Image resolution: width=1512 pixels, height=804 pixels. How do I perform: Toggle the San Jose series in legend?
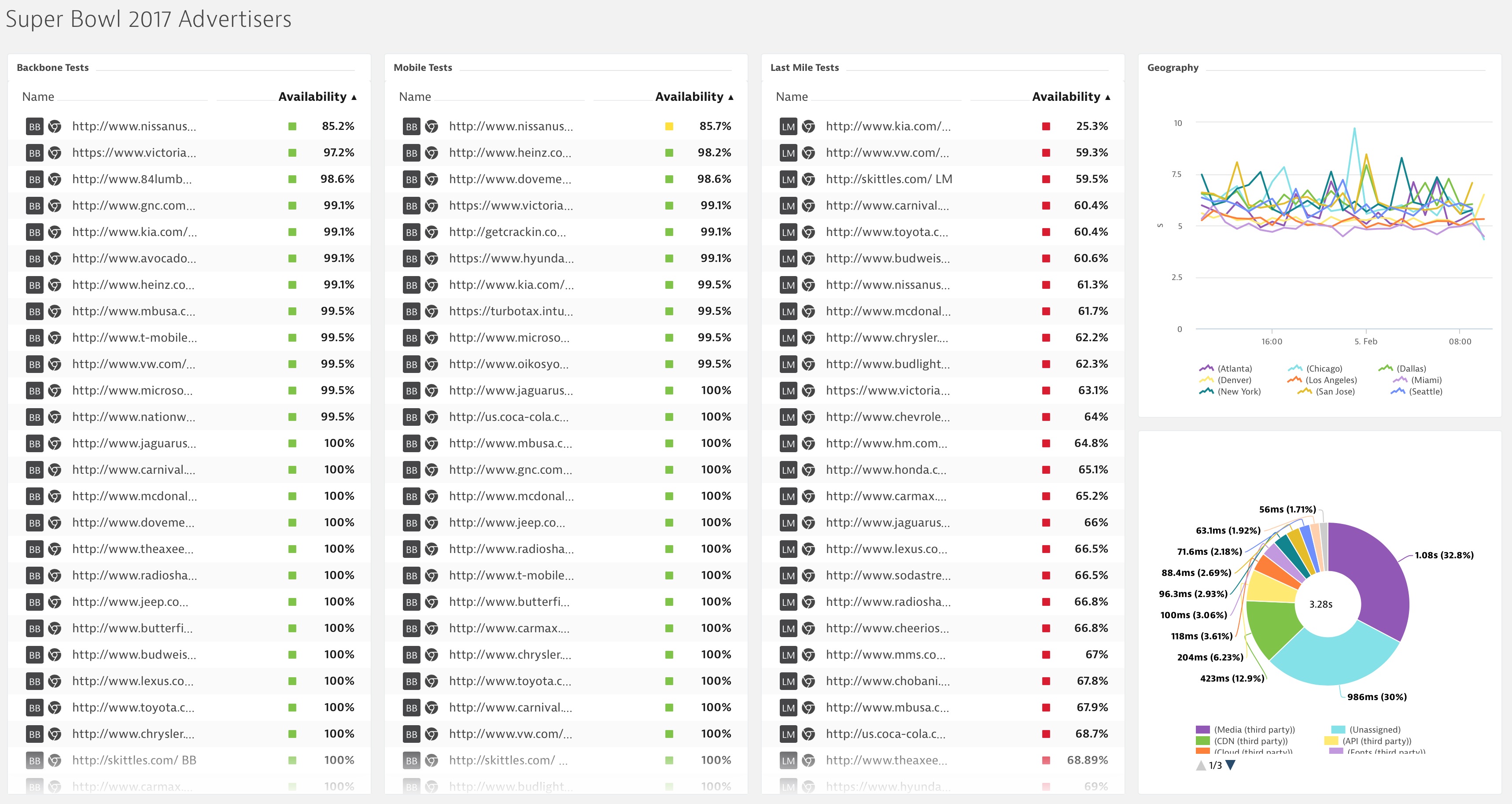pyautogui.click(x=1326, y=391)
